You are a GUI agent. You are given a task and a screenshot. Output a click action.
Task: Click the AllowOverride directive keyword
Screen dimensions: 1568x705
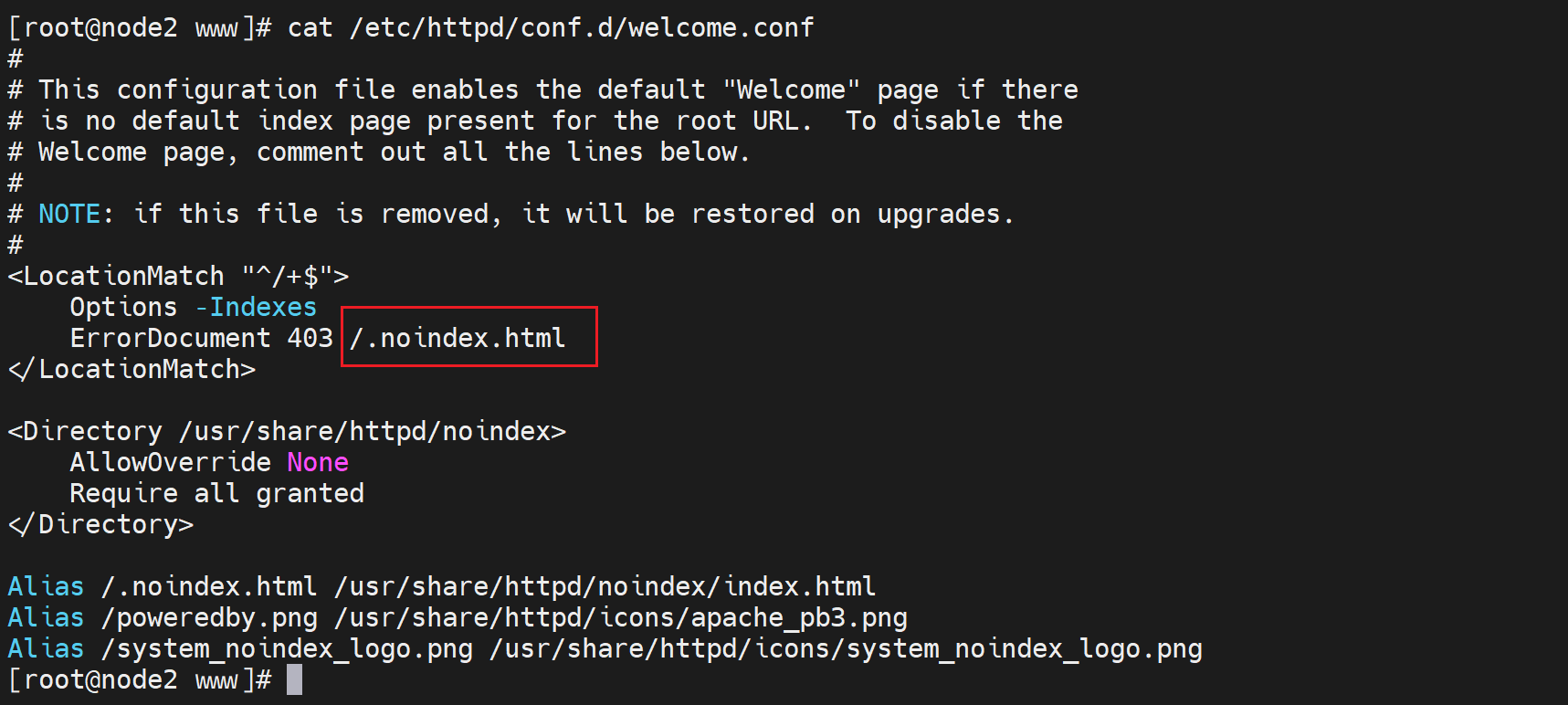[x=170, y=462]
